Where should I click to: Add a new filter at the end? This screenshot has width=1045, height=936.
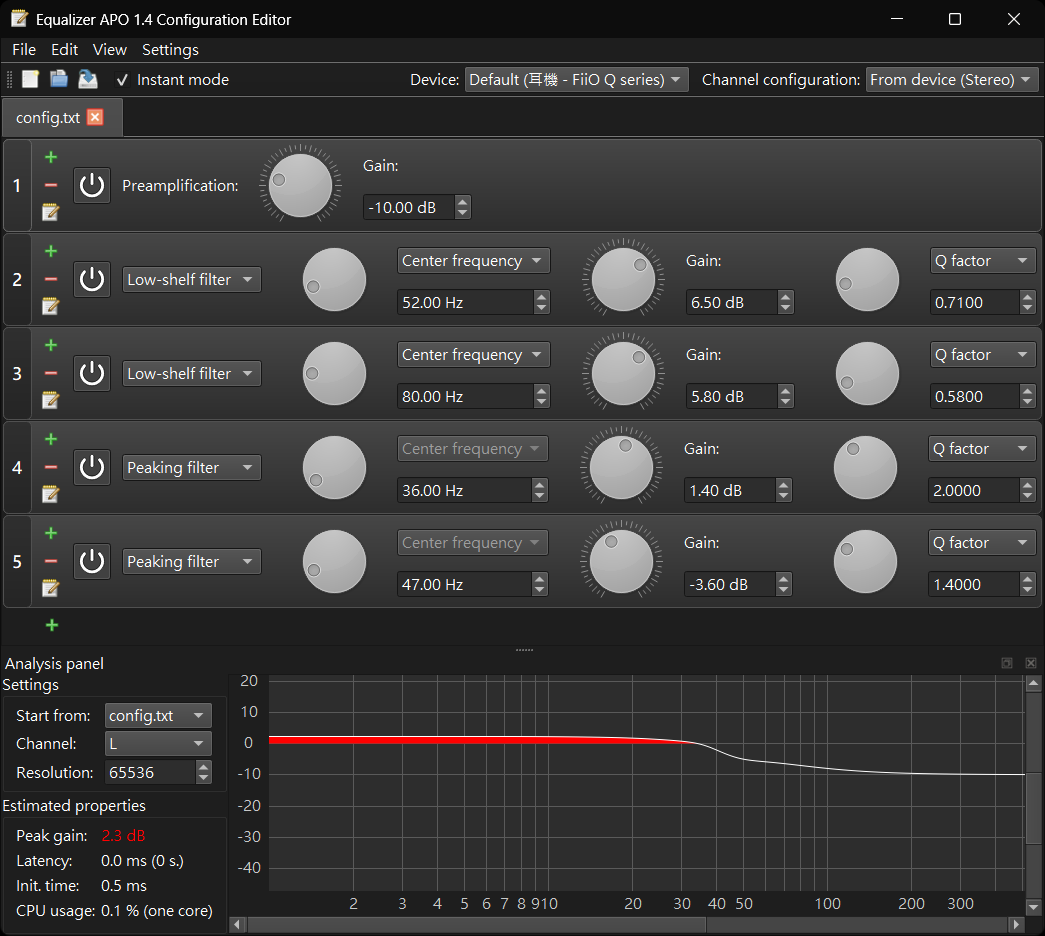[x=52, y=625]
